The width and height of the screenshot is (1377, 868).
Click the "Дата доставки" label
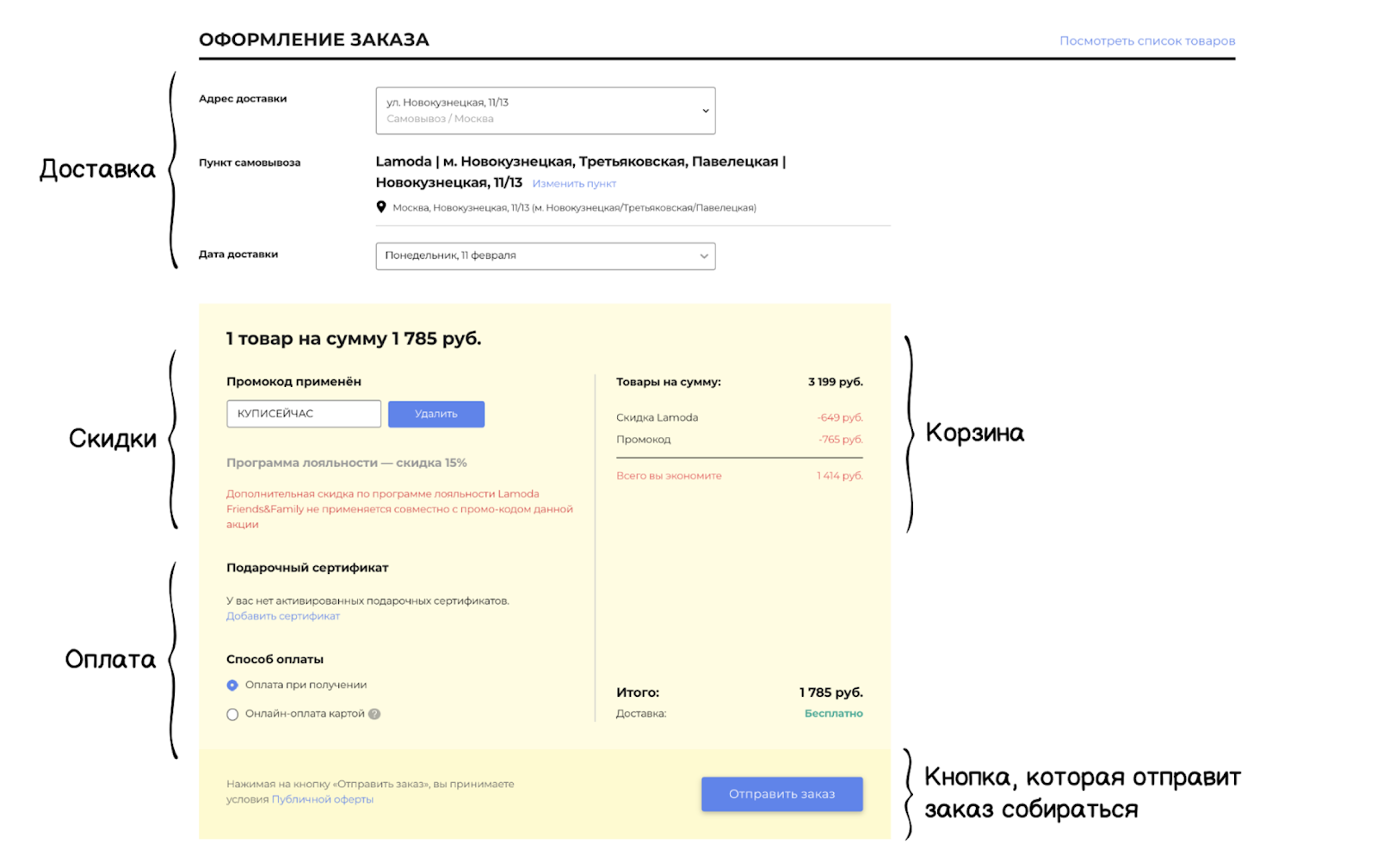(238, 255)
